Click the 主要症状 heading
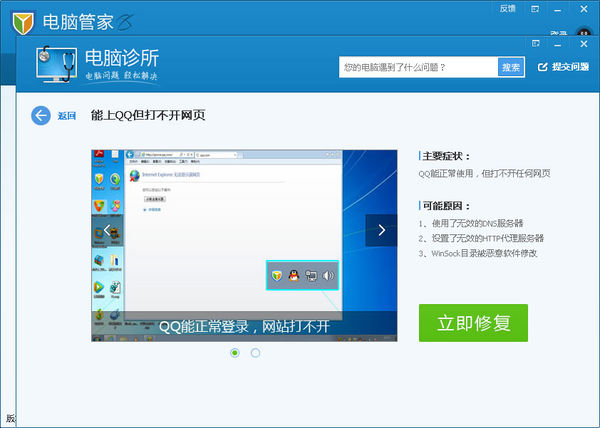This screenshot has width=600, height=428. [446, 156]
